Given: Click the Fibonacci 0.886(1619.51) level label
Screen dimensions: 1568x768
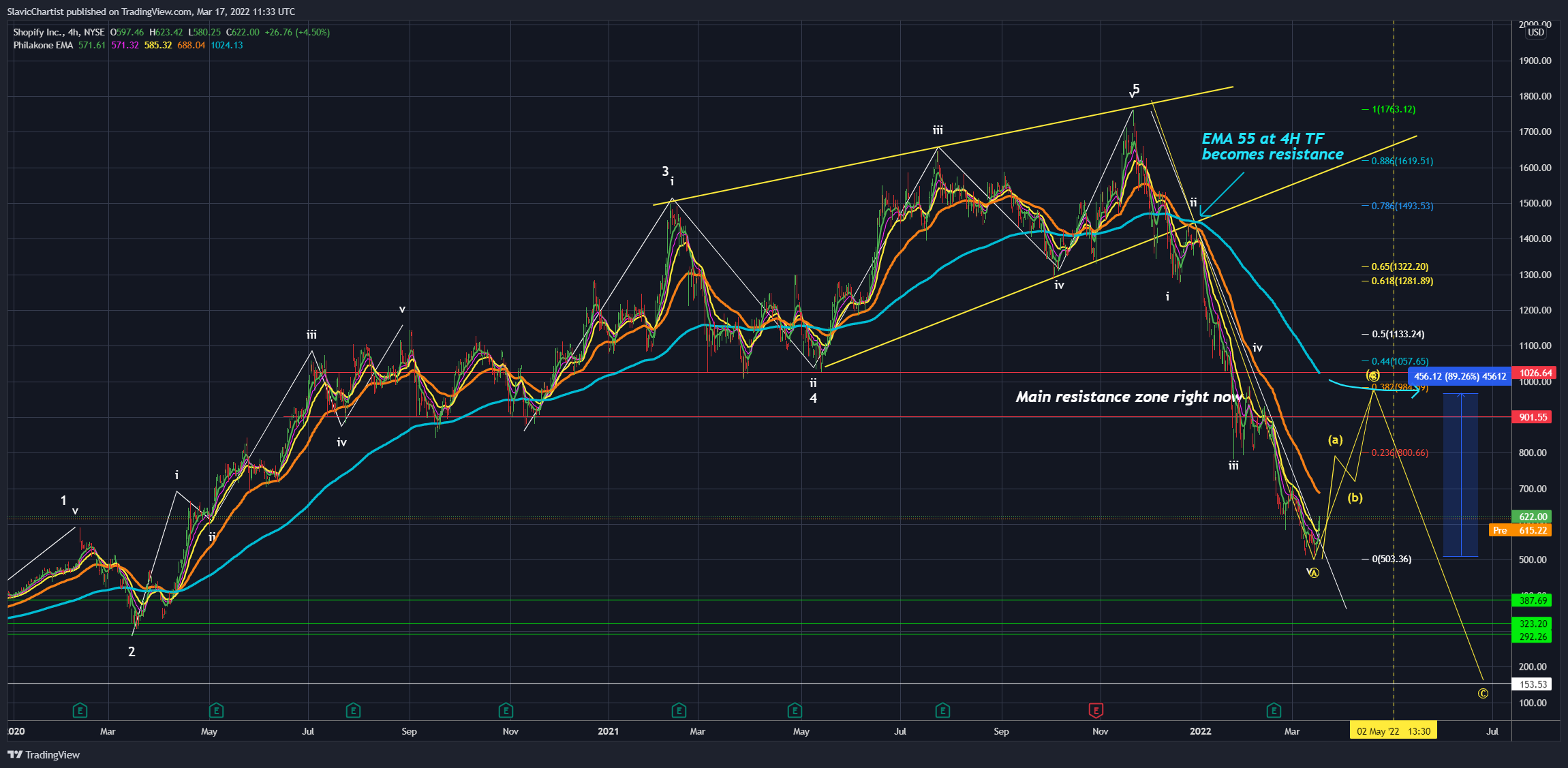Looking at the screenshot, I should (1402, 161).
